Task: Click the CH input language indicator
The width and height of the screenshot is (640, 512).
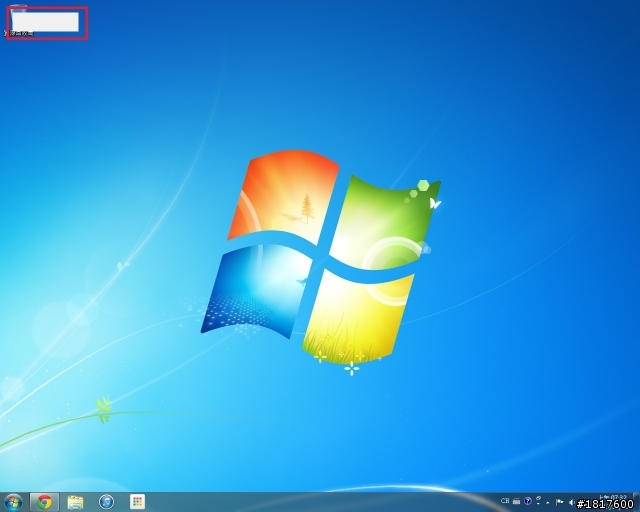Action: [505, 501]
